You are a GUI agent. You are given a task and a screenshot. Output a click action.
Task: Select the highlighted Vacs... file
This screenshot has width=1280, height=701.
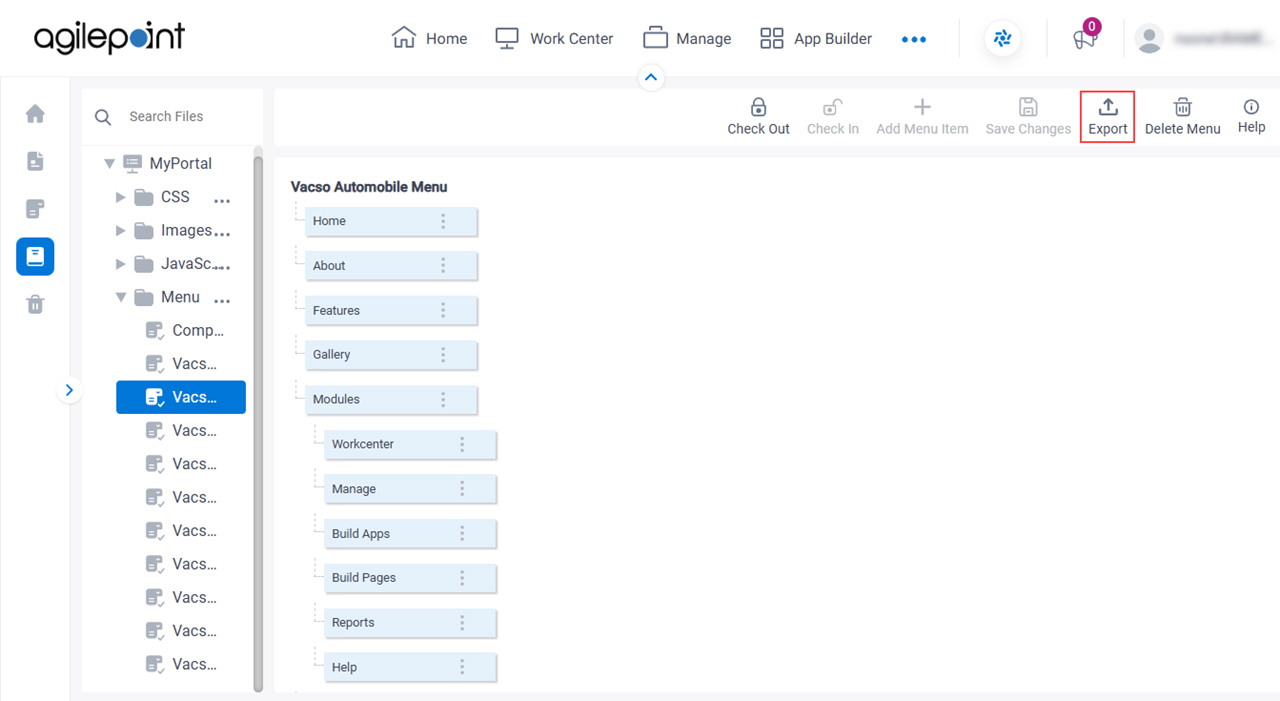(x=181, y=397)
